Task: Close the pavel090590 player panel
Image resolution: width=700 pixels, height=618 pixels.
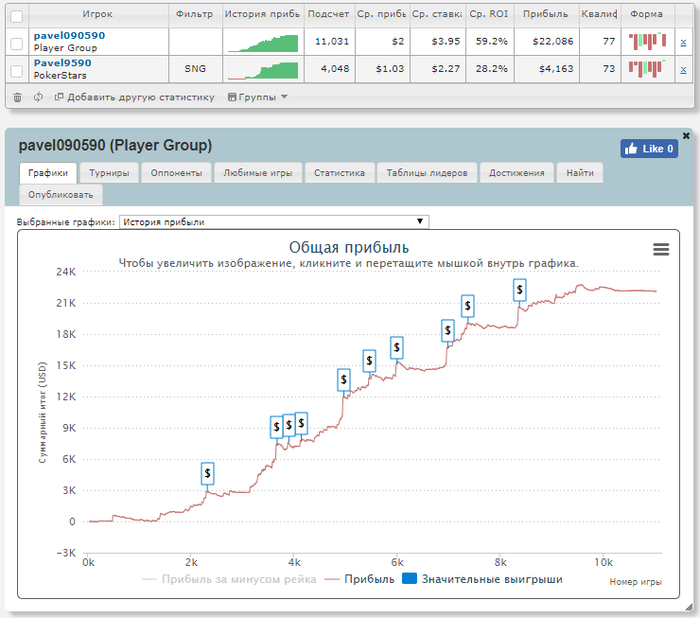Action: [x=686, y=136]
